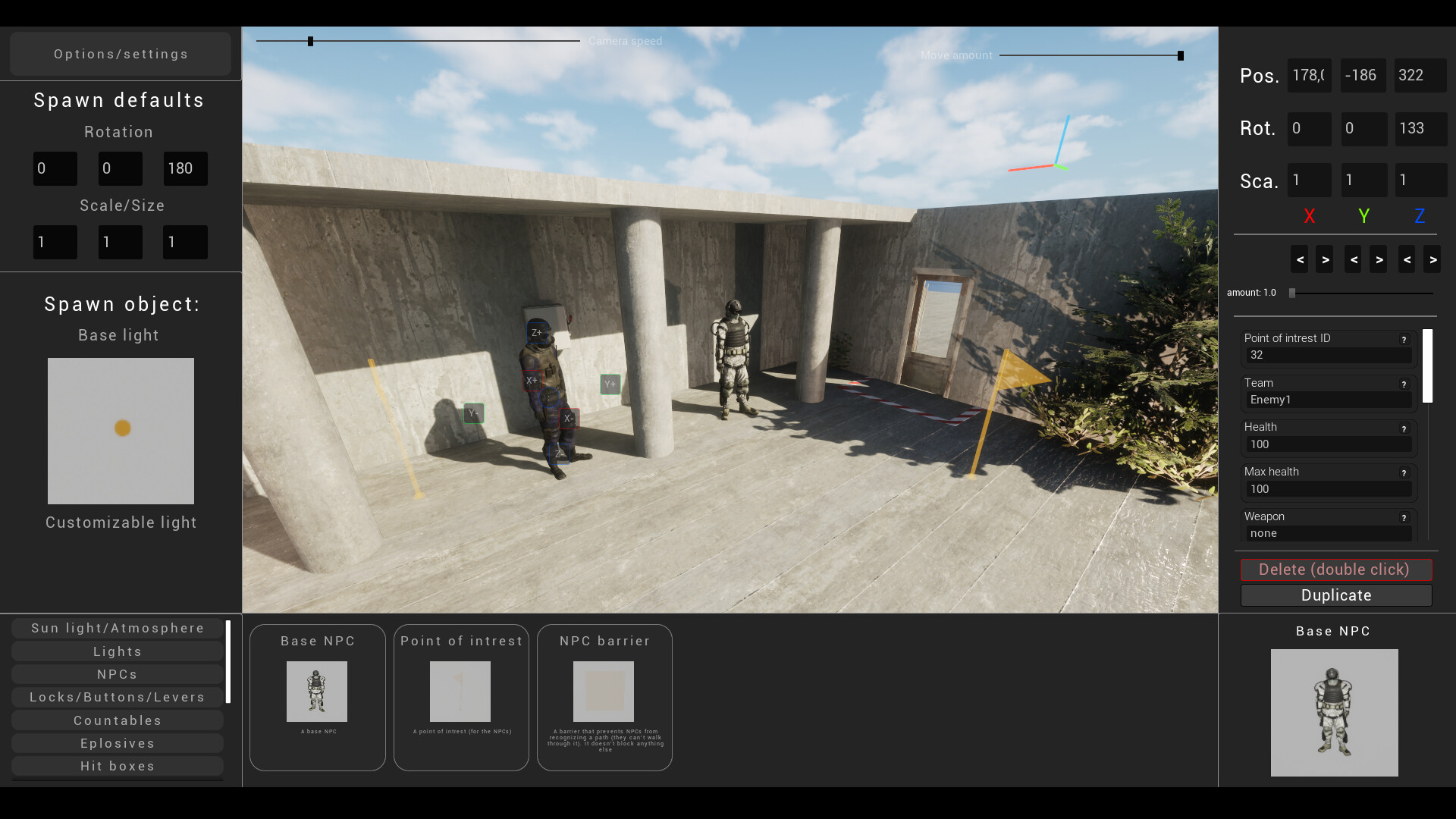Screen dimensions: 1456x819
Task: Show help for Weapon field
Action: tap(1404, 518)
